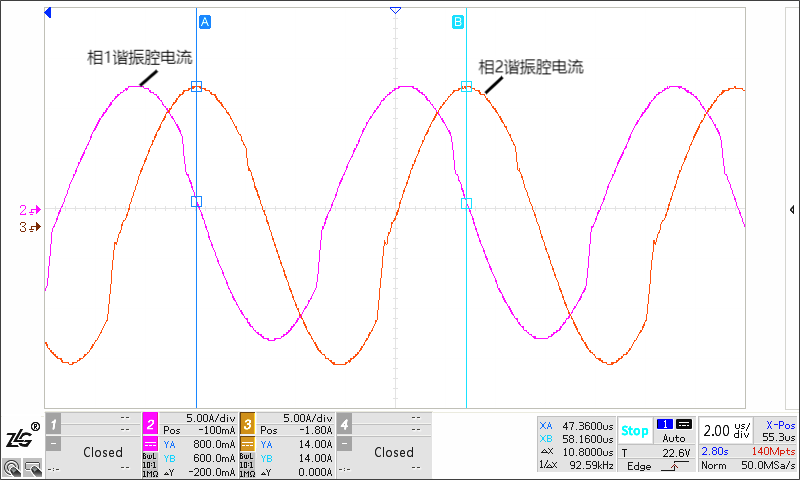Click cursor B label at top
Viewport: 800px width, 480px height.
point(458,22)
